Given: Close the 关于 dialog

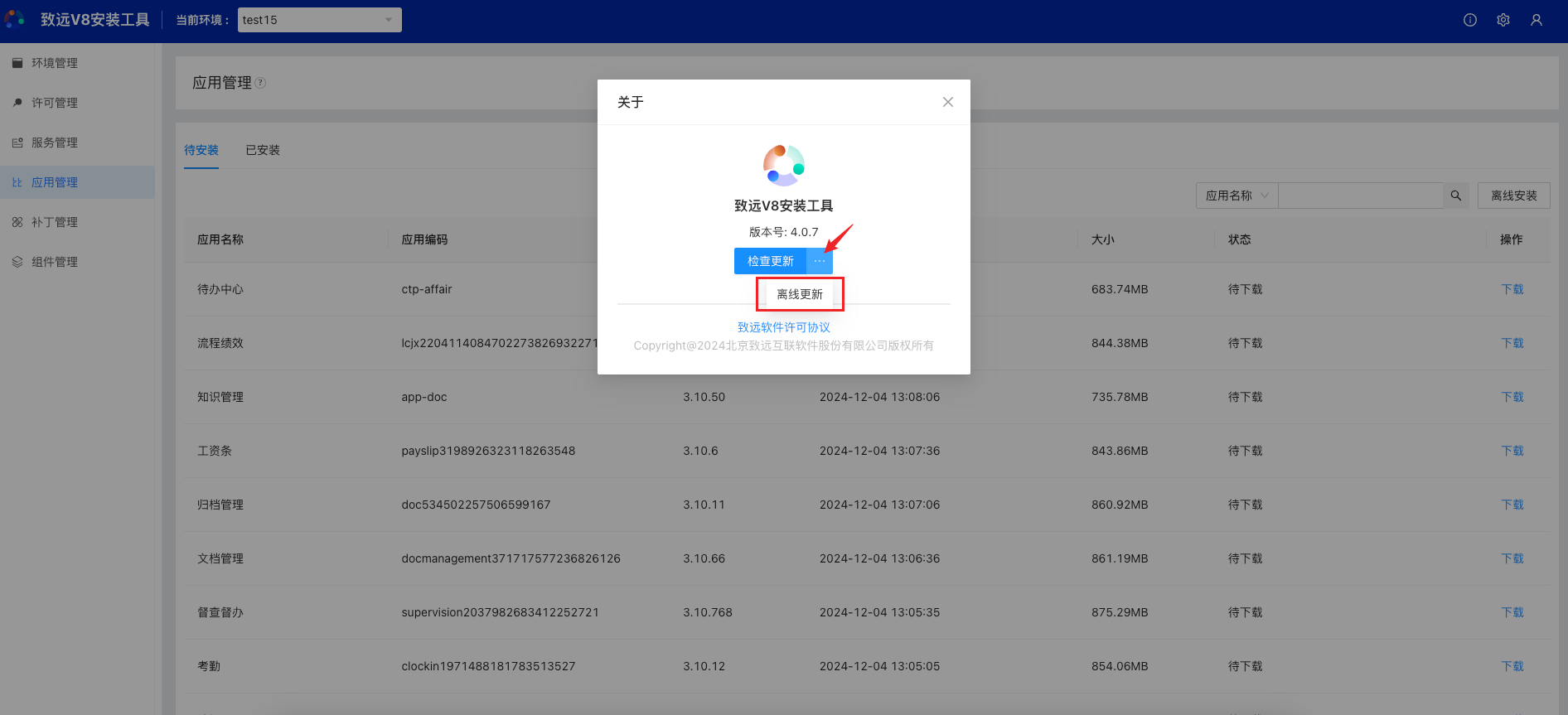Looking at the screenshot, I should point(948,102).
